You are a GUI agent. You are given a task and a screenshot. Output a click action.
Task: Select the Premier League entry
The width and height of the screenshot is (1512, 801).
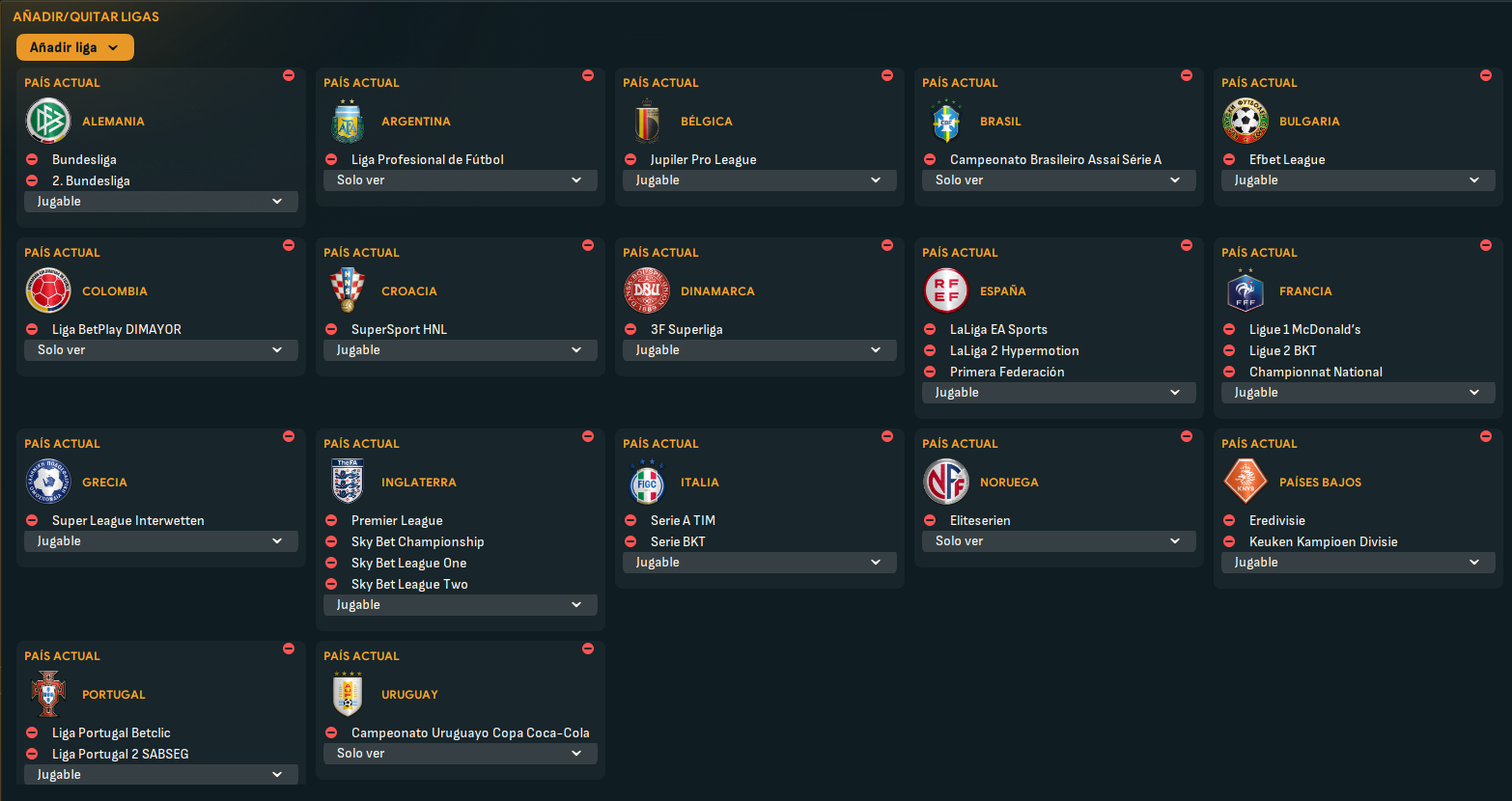tap(397, 521)
